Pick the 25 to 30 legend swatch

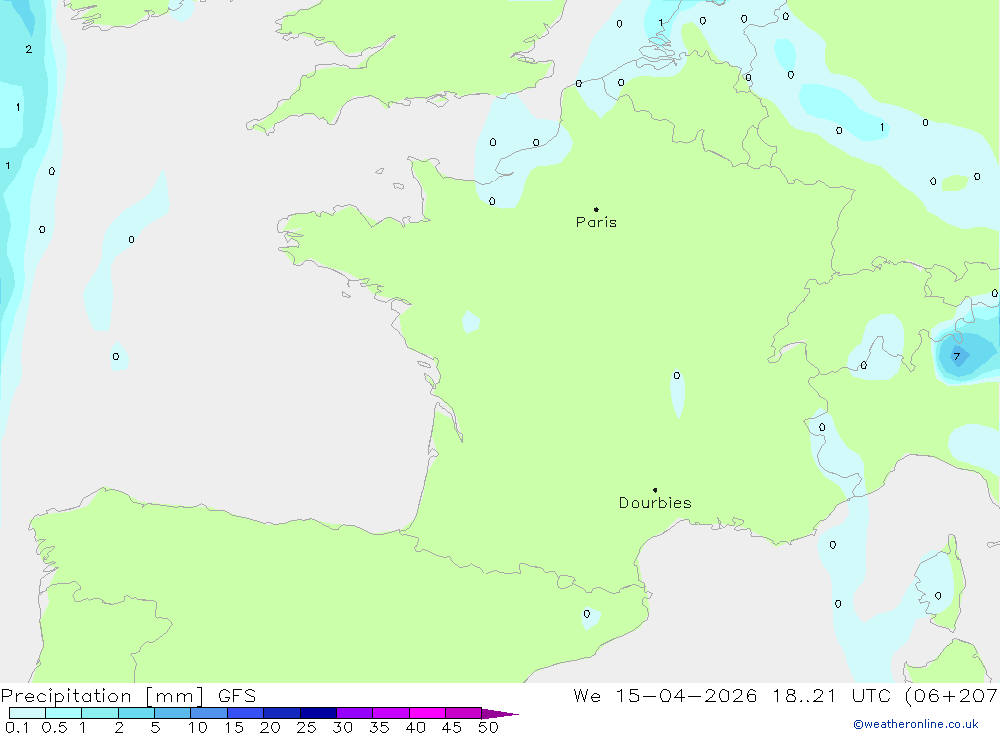[318, 713]
